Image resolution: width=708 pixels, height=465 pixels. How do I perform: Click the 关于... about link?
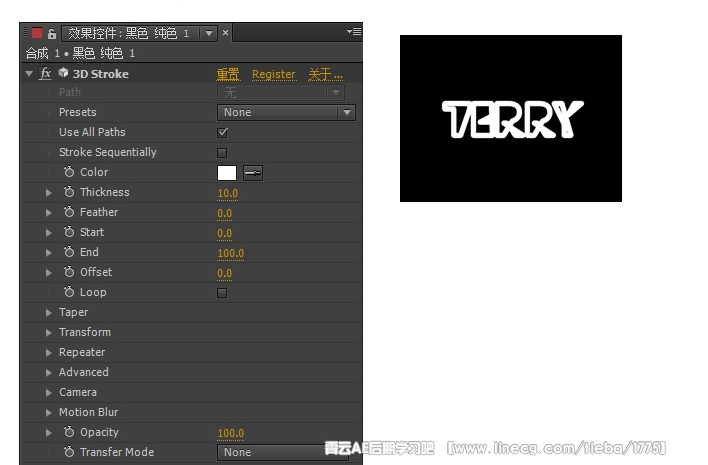click(x=325, y=74)
